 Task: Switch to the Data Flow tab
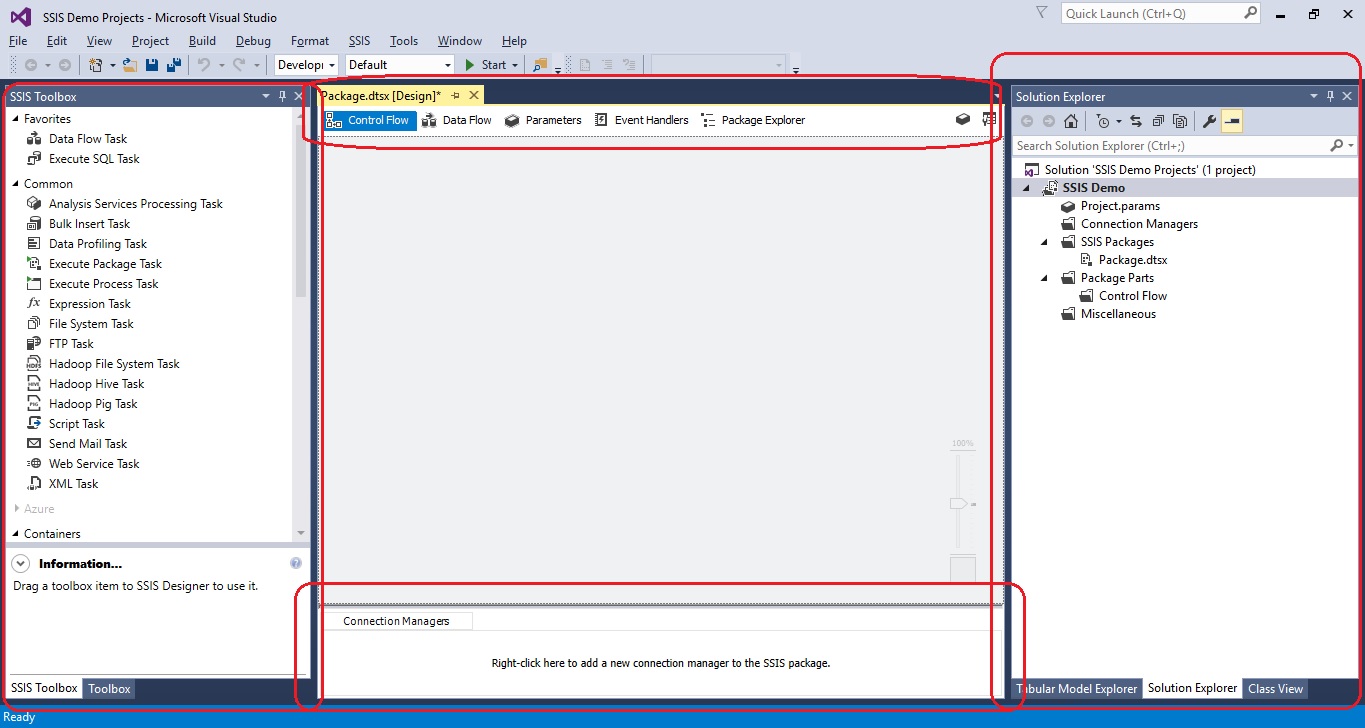click(456, 120)
